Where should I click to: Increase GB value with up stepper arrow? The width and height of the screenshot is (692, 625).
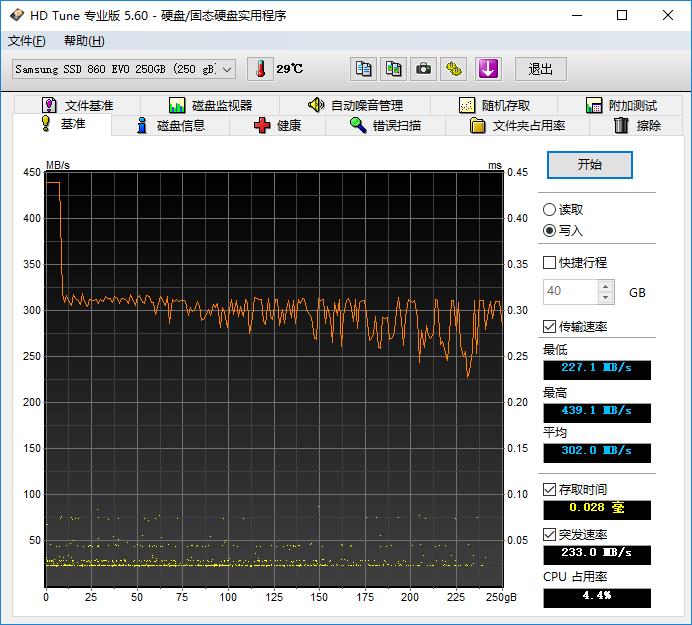[x=606, y=286]
